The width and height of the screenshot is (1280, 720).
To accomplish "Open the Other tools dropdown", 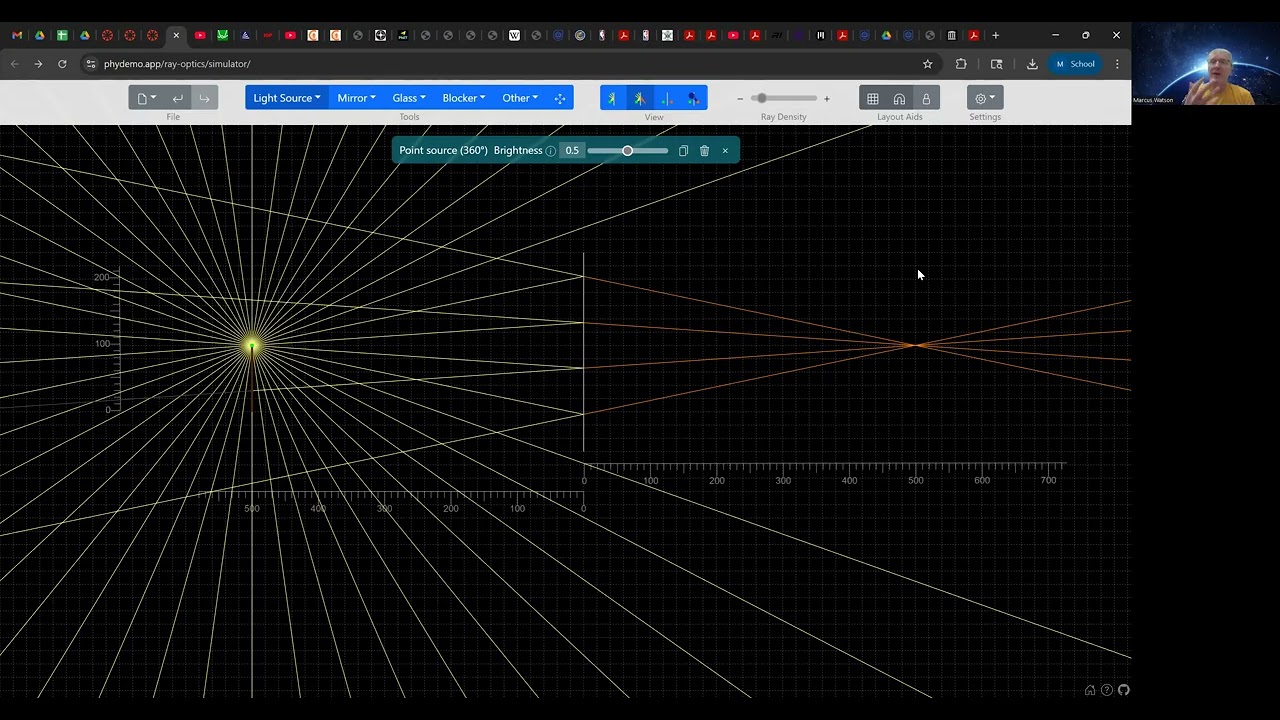I will pyautogui.click(x=520, y=98).
